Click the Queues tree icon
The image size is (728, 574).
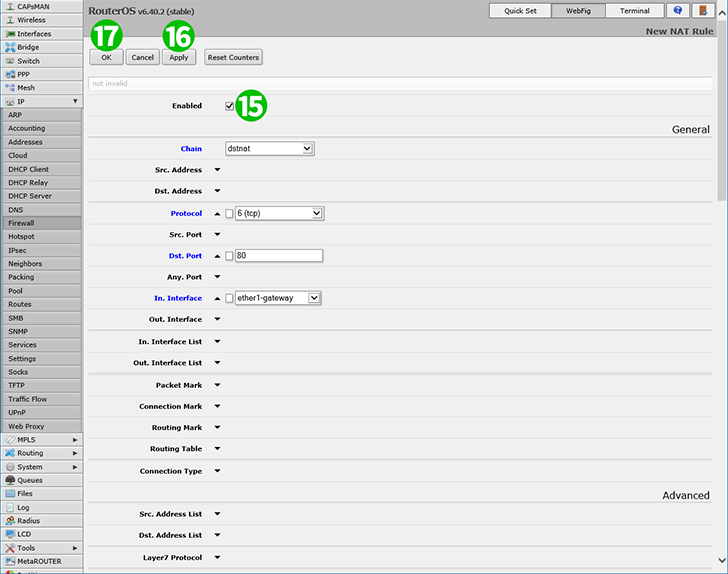[10, 480]
